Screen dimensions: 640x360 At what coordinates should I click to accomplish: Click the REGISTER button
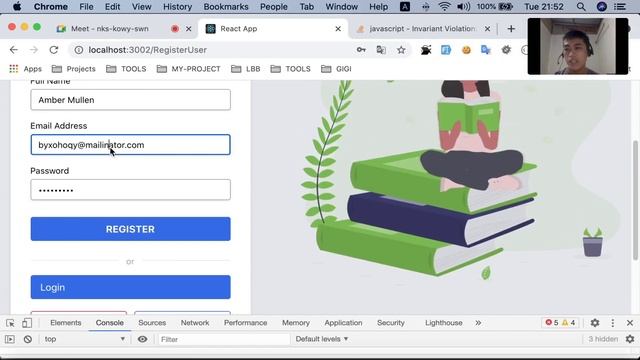point(130,229)
